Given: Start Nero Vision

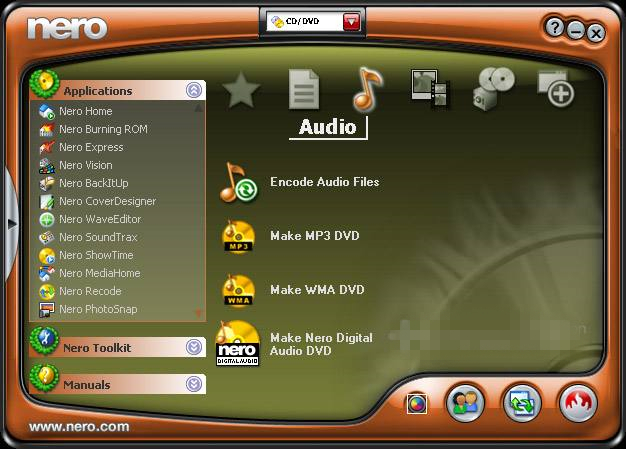Looking at the screenshot, I should coord(85,165).
